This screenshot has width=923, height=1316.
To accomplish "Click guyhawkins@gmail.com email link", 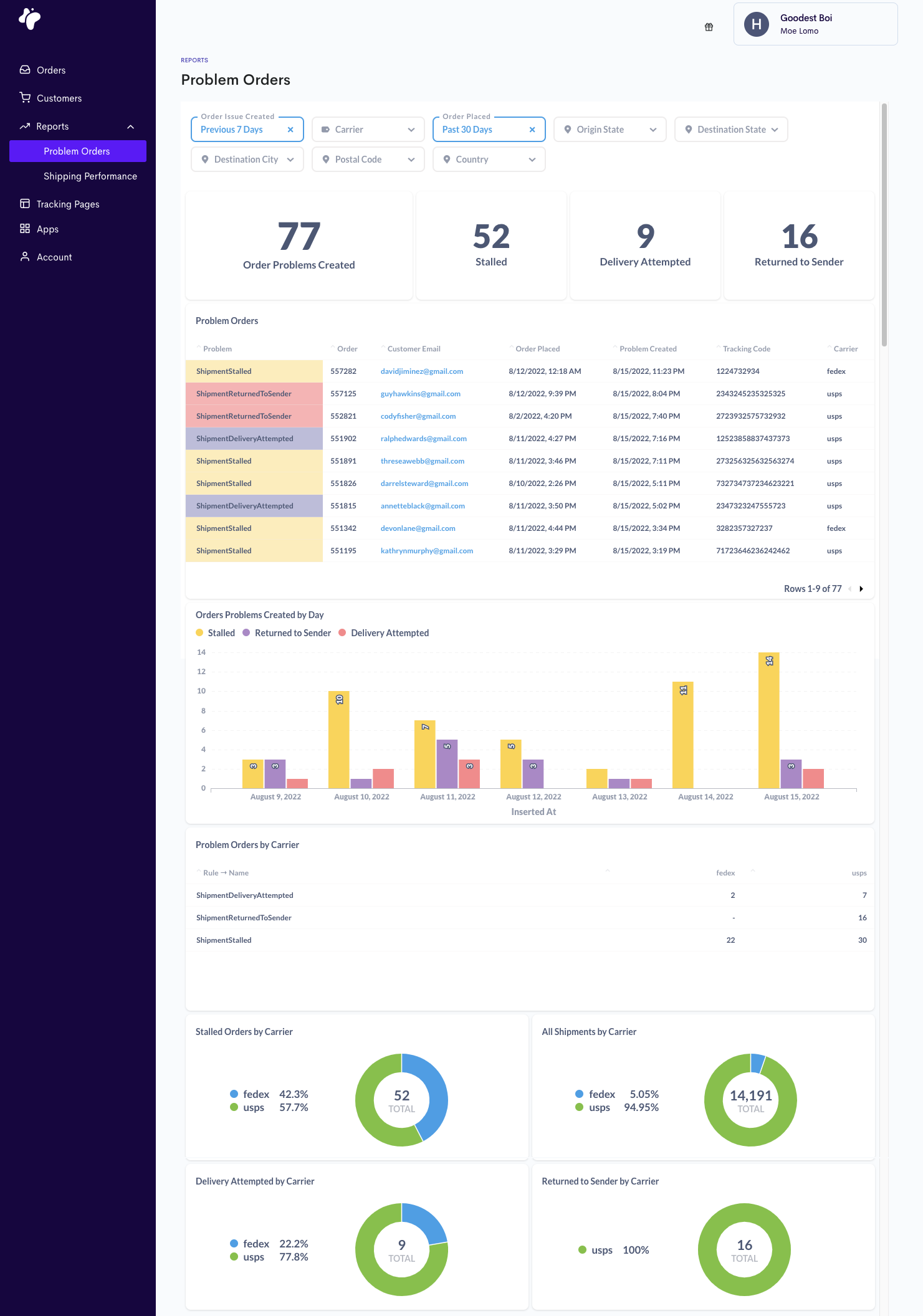I will point(420,394).
